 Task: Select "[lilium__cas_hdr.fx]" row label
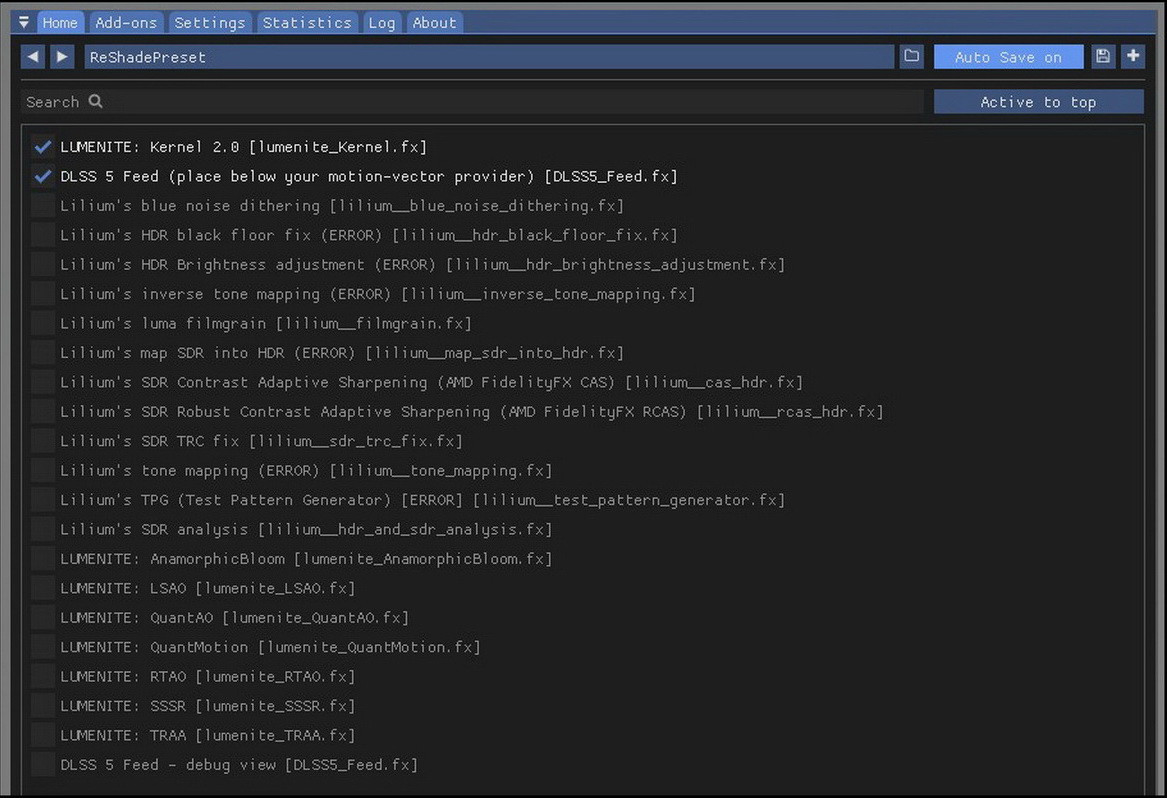click(714, 382)
